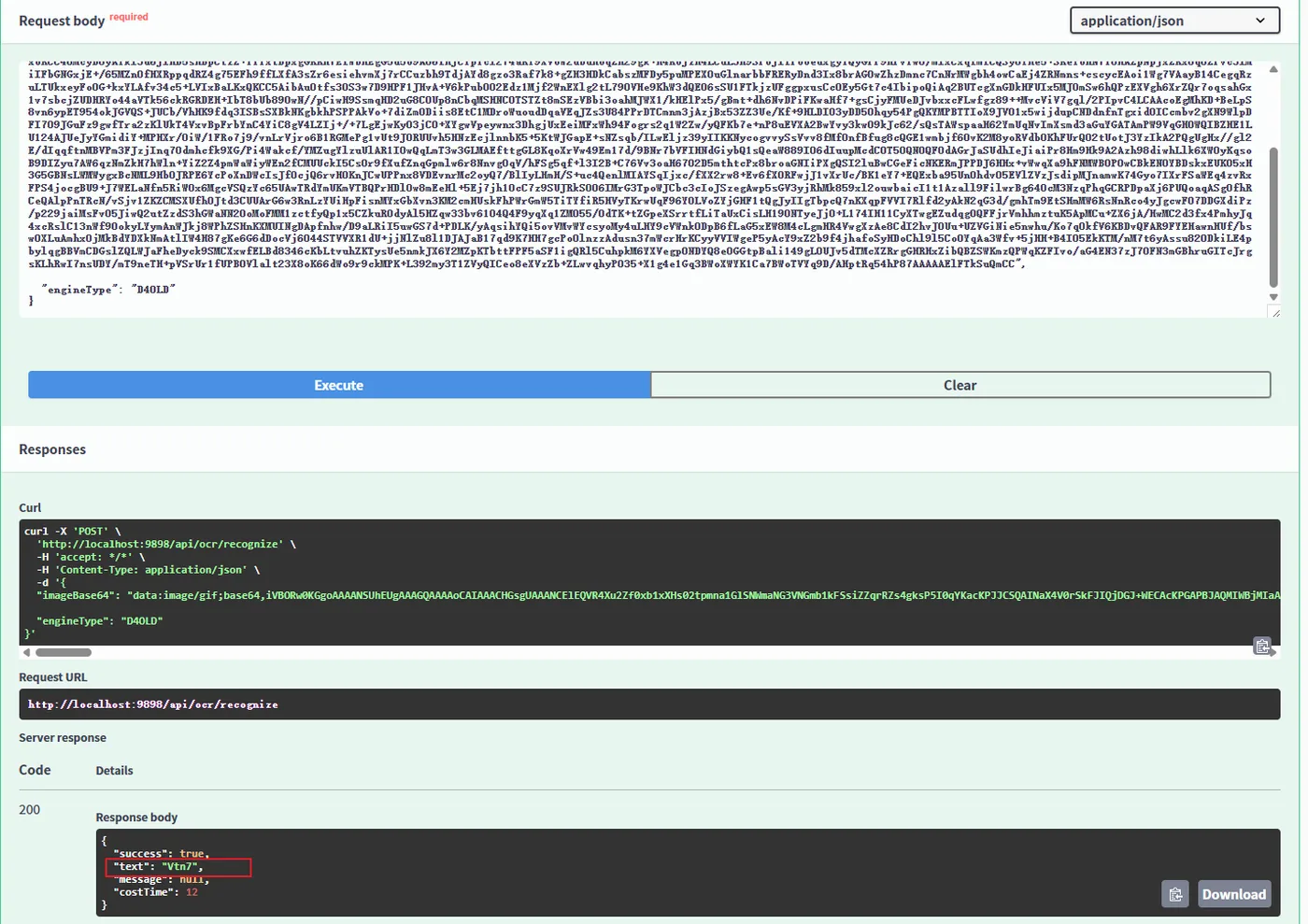Clear the request results
This screenshot has height=924, width=1308.
(960, 385)
